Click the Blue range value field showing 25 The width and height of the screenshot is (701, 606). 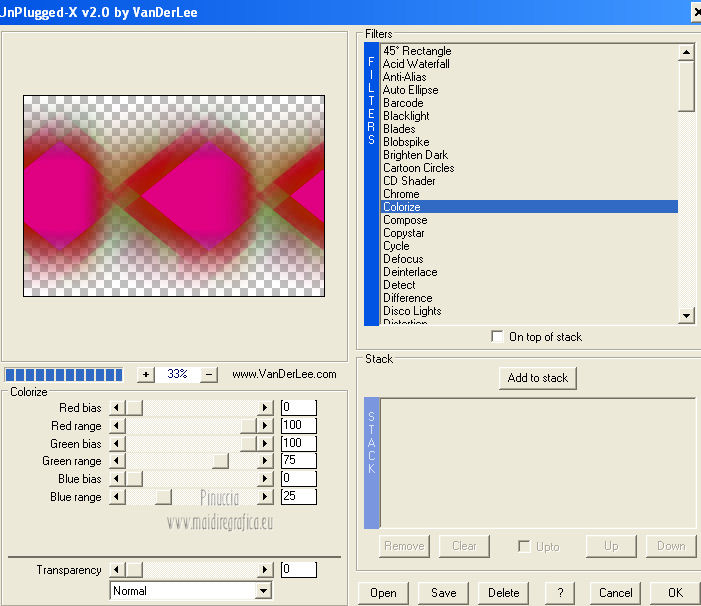pos(299,497)
